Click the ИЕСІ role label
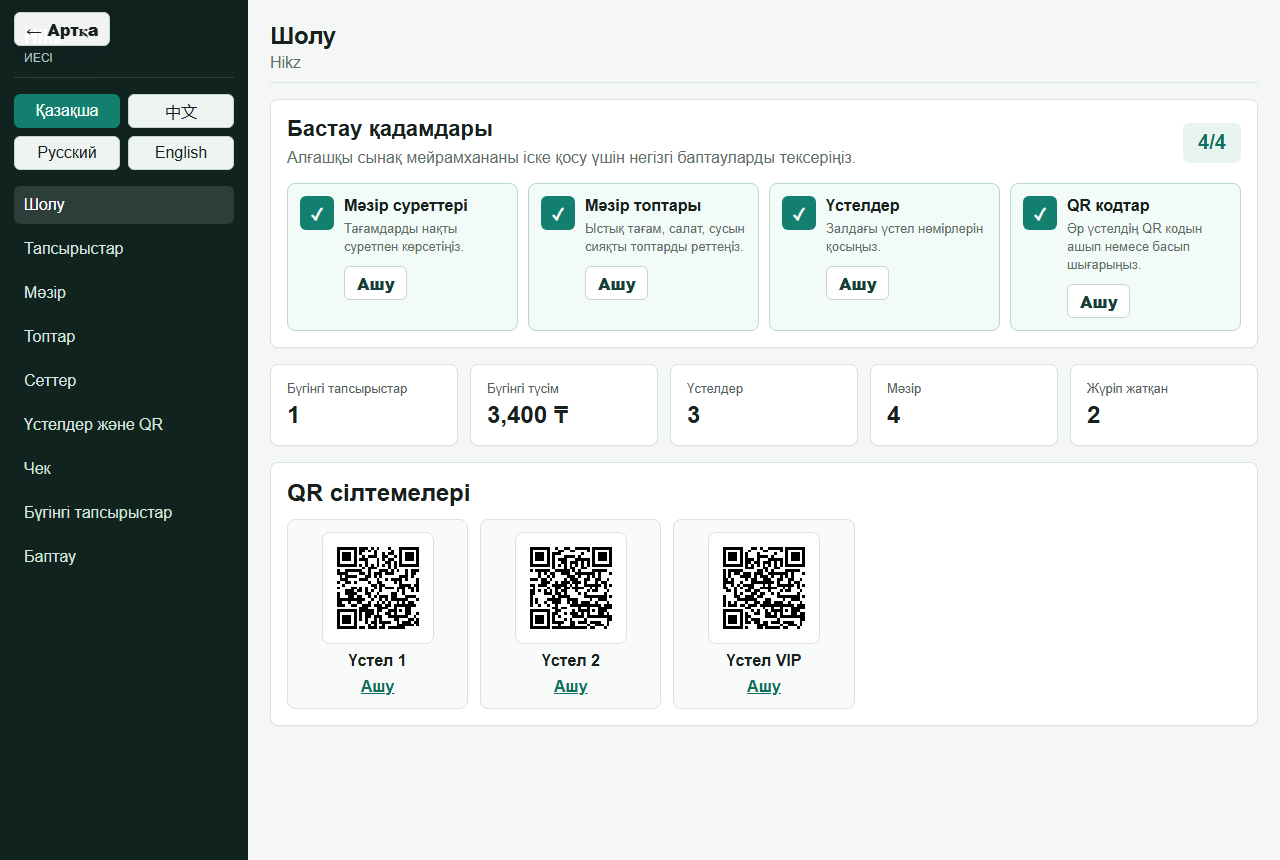This screenshot has width=1280, height=860. pos(38,58)
